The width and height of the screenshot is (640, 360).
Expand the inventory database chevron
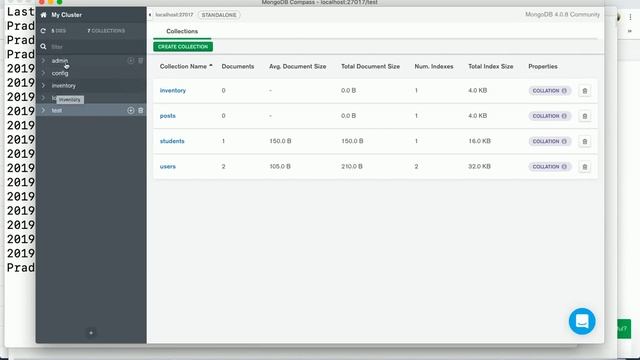tap(43, 86)
